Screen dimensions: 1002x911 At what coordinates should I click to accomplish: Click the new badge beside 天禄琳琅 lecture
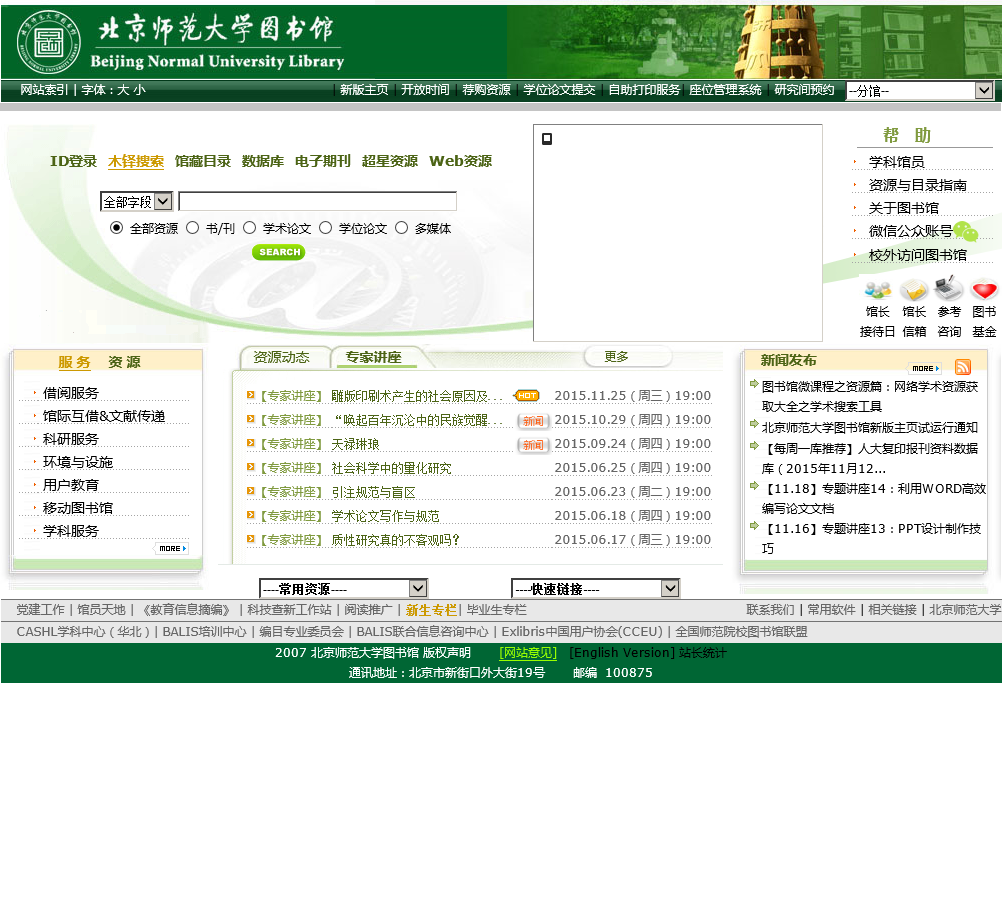click(533, 445)
